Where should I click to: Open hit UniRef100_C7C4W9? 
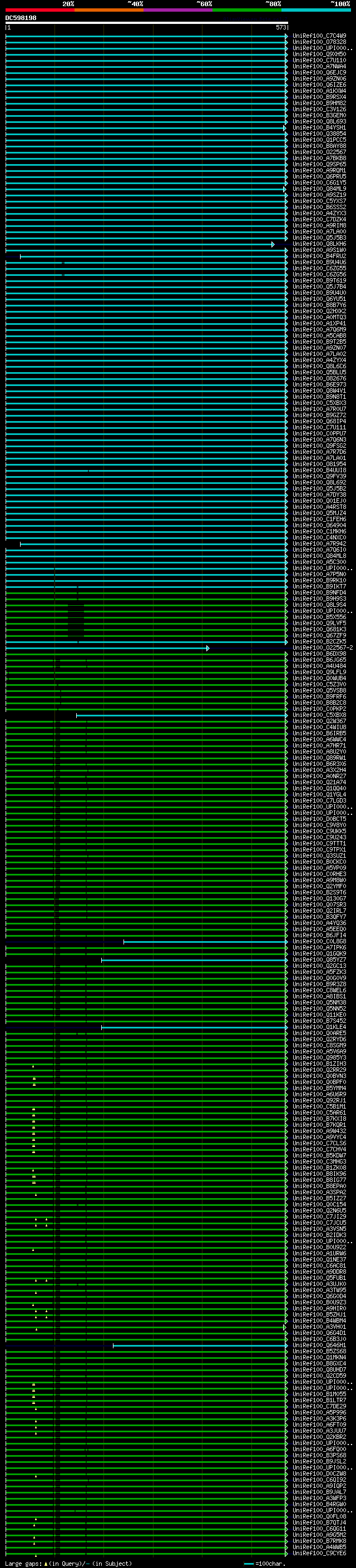click(x=319, y=36)
